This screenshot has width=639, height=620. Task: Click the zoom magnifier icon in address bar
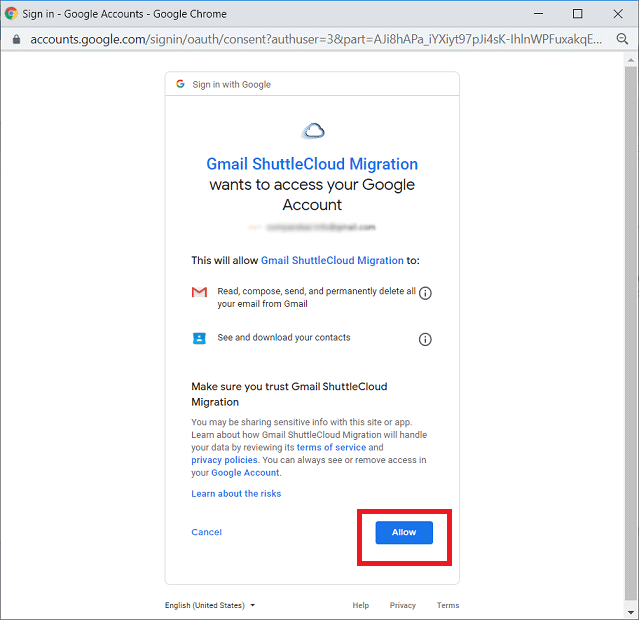pyautogui.click(x=622, y=39)
